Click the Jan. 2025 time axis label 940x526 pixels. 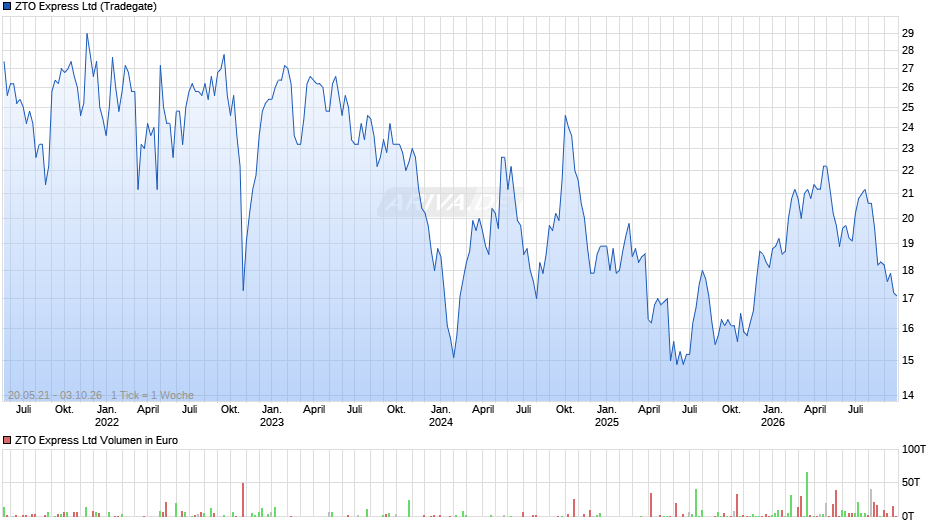[607, 416]
